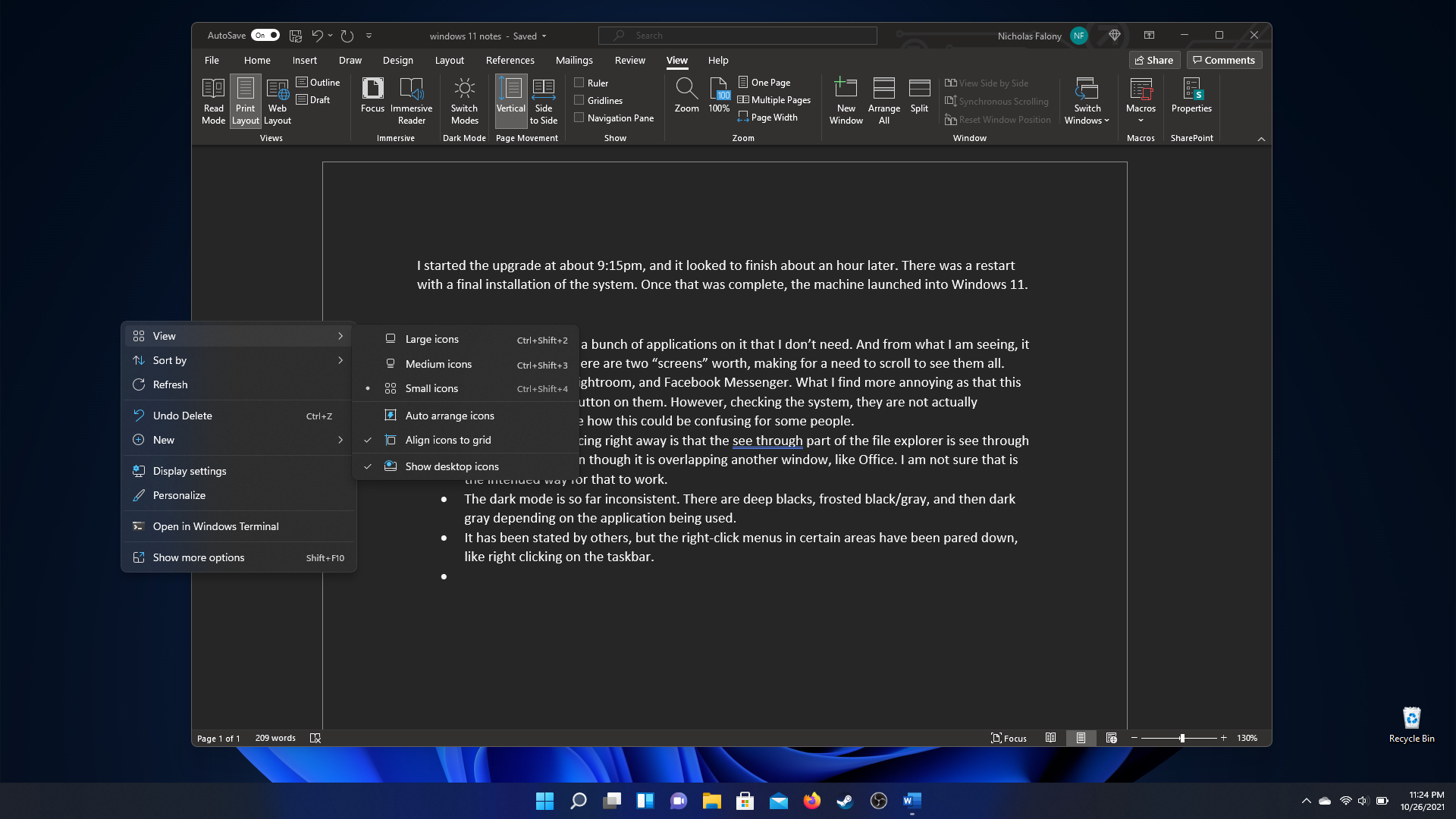Open Customize Quick Access Toolbar dropdown
This screenshot has height=819, width=1456.
pos(369,36)
